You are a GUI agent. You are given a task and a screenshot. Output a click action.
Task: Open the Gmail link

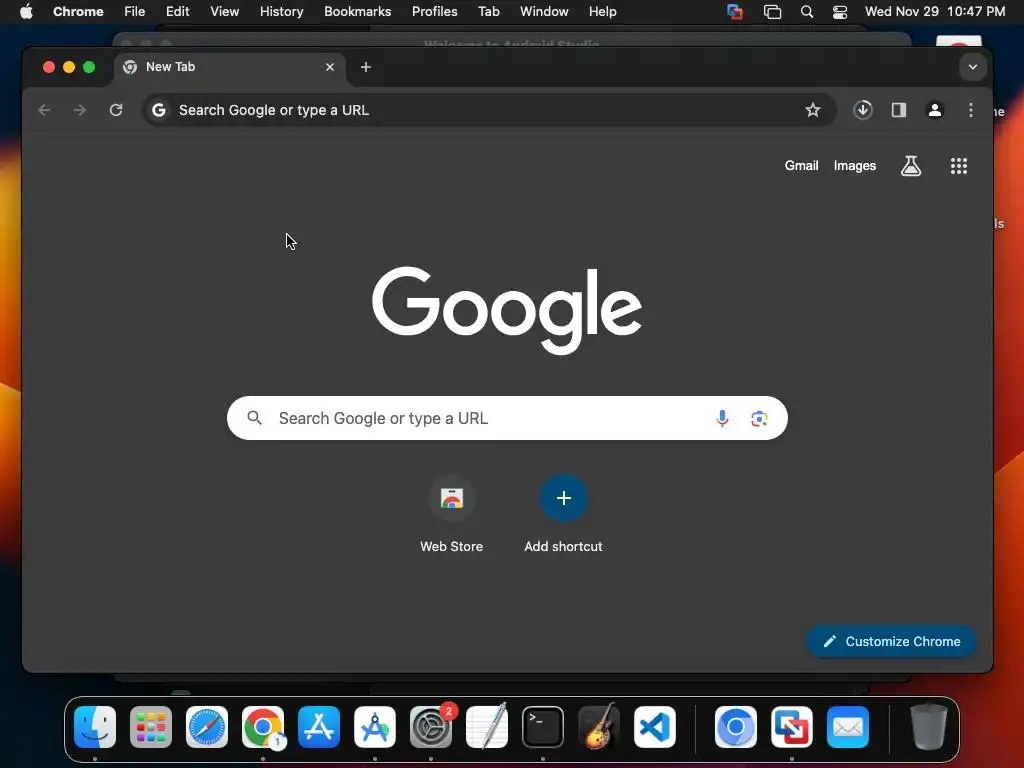801,166
